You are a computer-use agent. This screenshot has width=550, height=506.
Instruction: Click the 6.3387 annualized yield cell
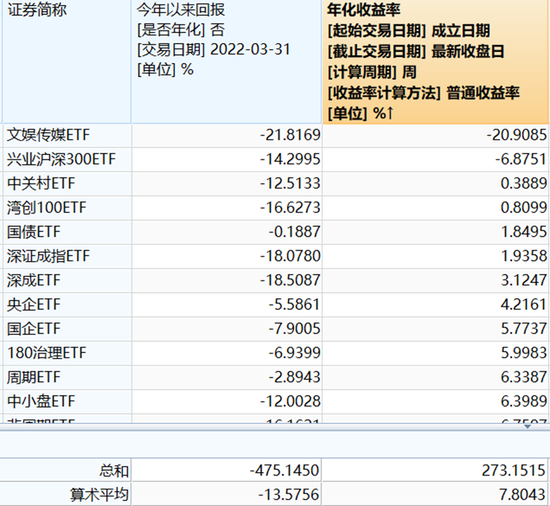pos(435,377)
